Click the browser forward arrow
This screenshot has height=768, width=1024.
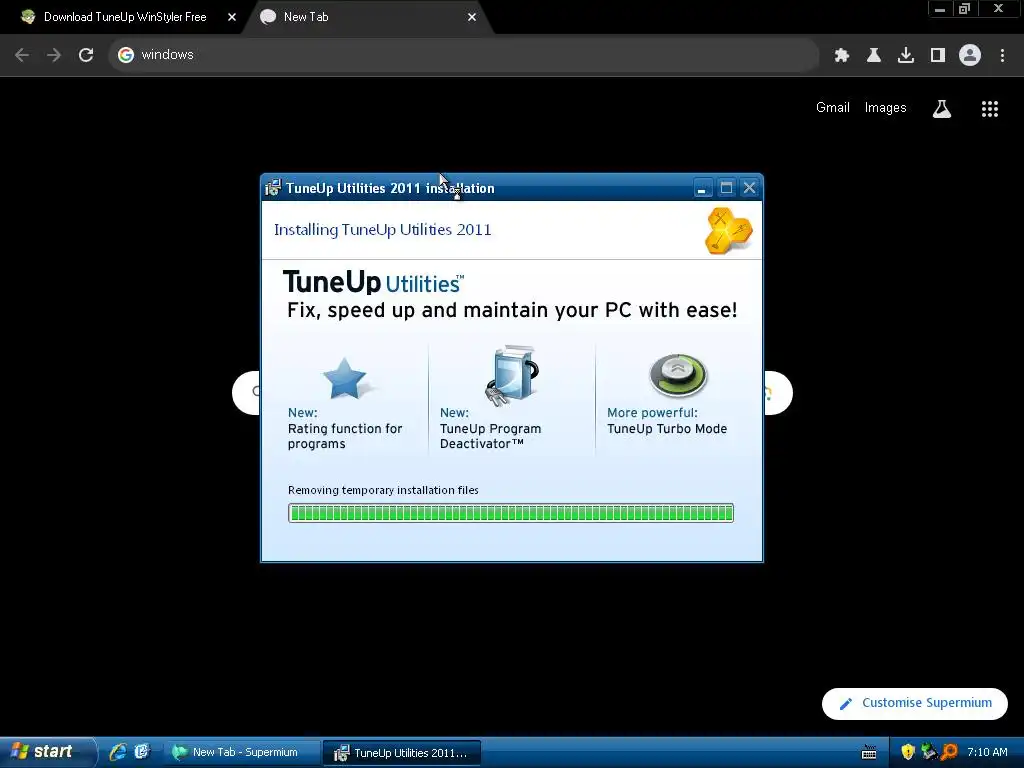click(54, 55)
